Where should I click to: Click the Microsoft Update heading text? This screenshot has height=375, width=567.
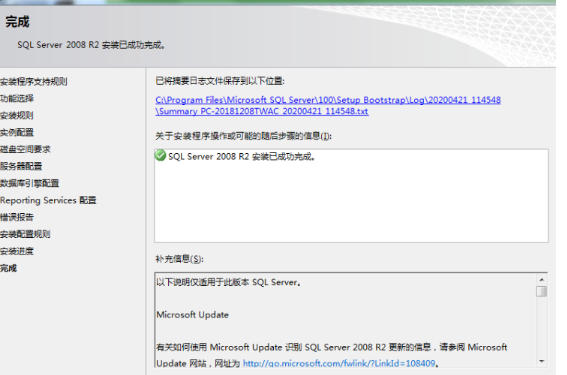[x=192, y=315]
